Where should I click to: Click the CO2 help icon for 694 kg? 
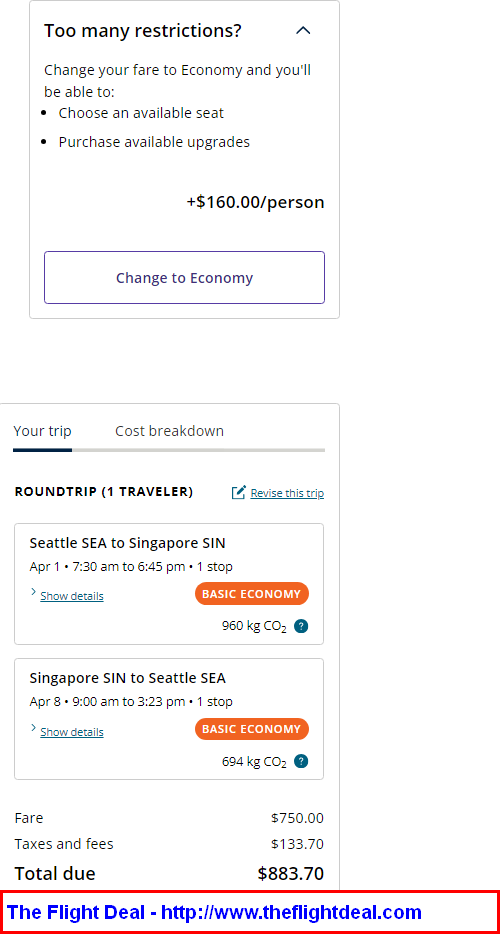click(301, 761)
